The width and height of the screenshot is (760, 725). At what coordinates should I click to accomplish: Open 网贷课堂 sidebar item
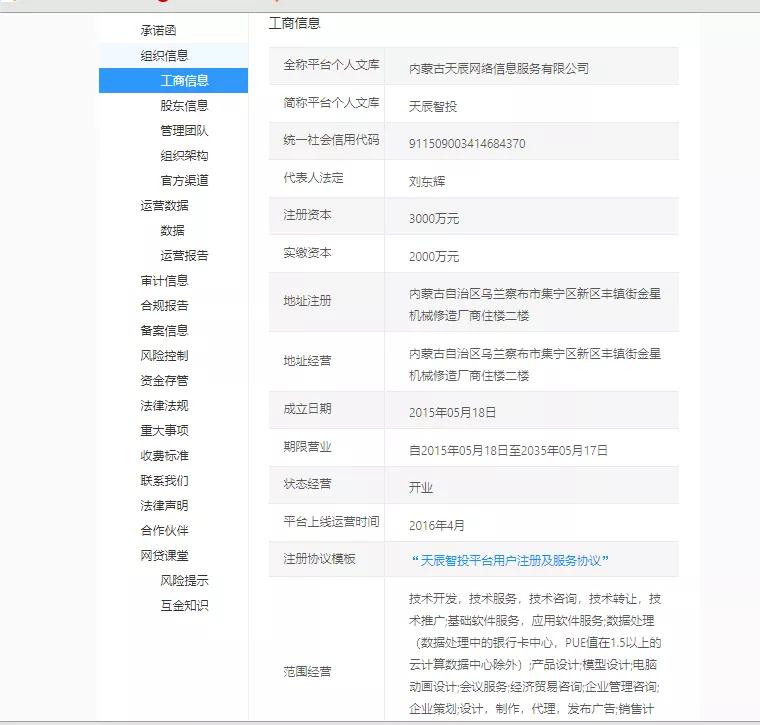tap(164, 555)
